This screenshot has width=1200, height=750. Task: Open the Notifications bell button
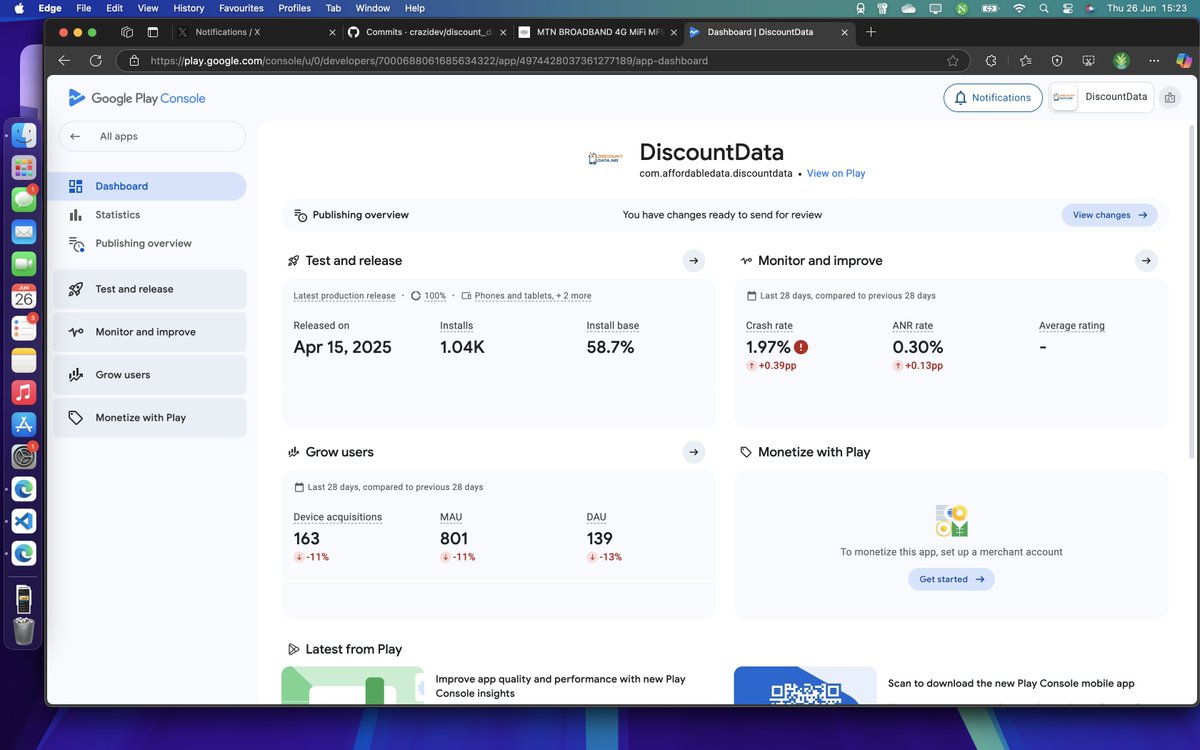click(x=993, y=98)
